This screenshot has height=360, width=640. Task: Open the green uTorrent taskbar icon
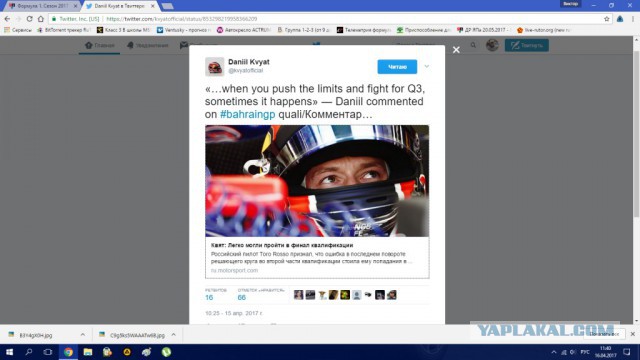[x=166, y=352]
